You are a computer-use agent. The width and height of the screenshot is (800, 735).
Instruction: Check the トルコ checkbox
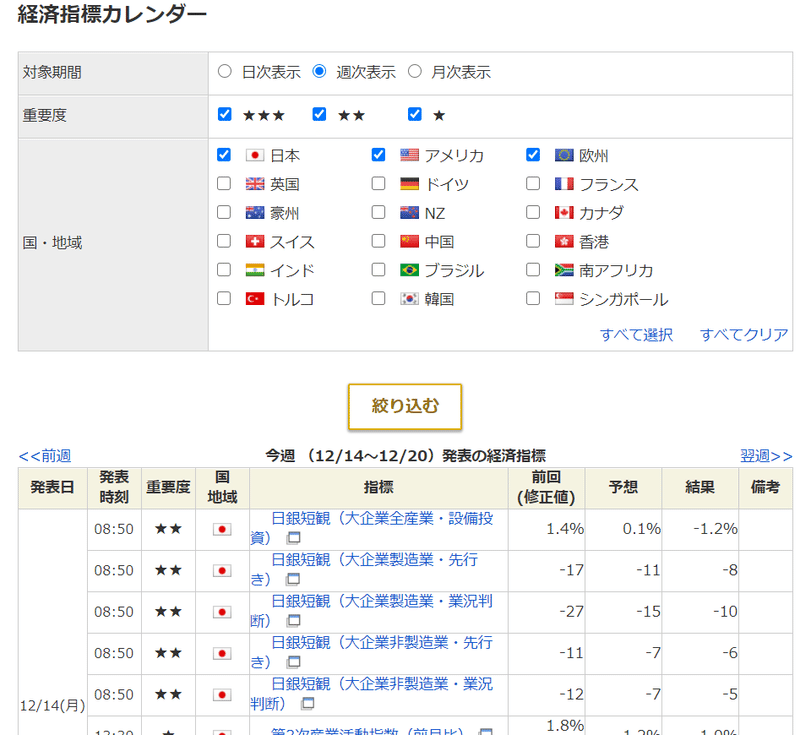click(x=224, y=298)
